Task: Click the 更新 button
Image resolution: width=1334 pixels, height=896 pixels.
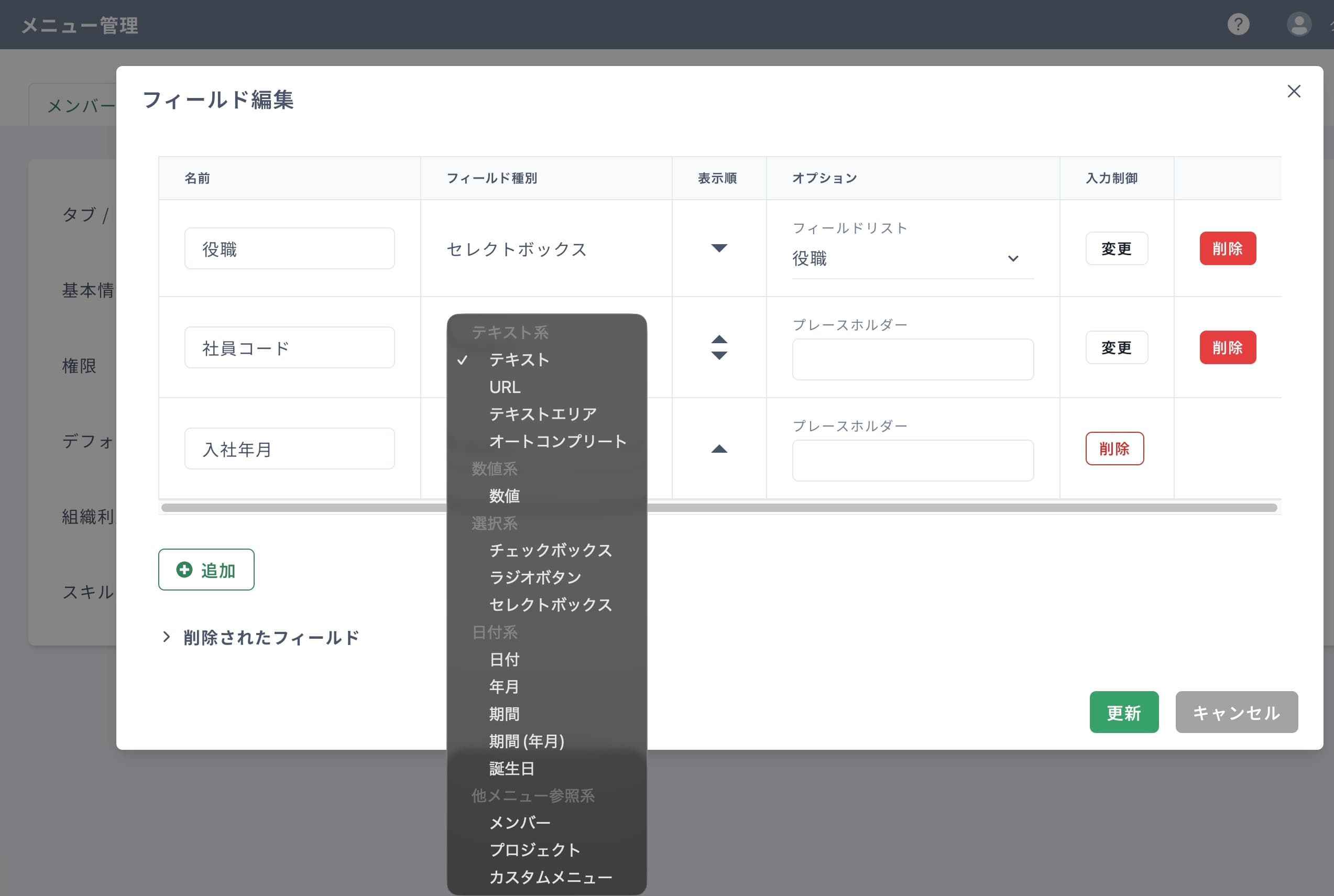Action: point(1123,712)
